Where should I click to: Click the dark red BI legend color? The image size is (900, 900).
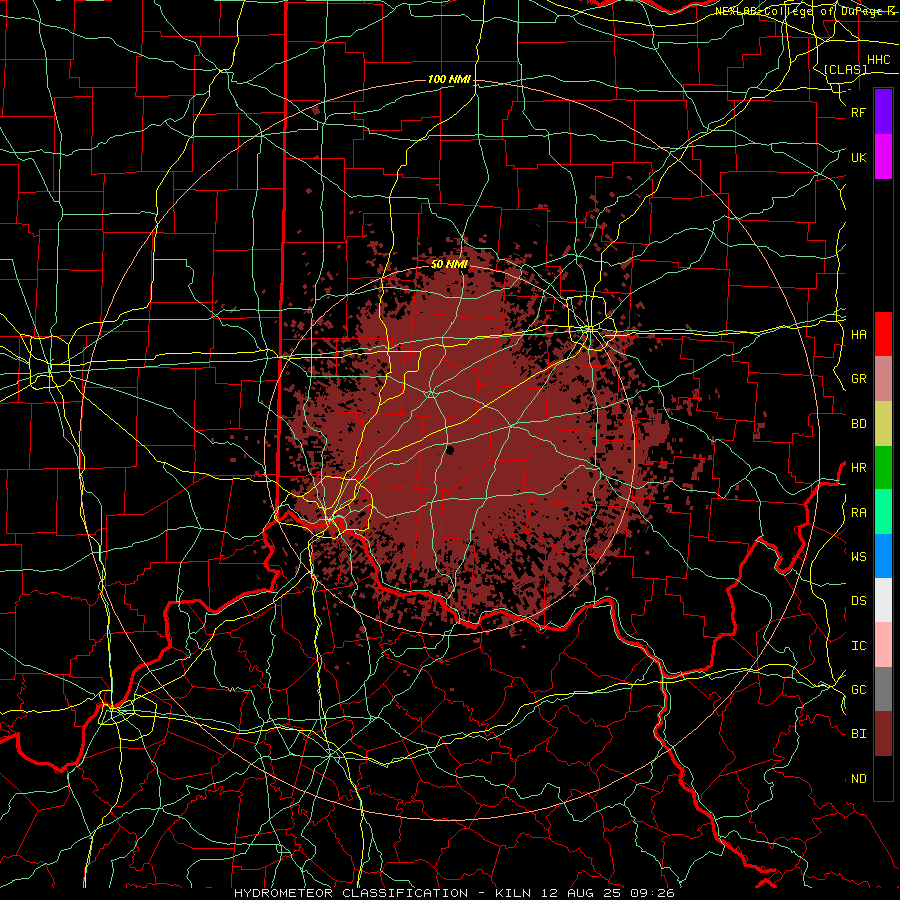[883, 734]
